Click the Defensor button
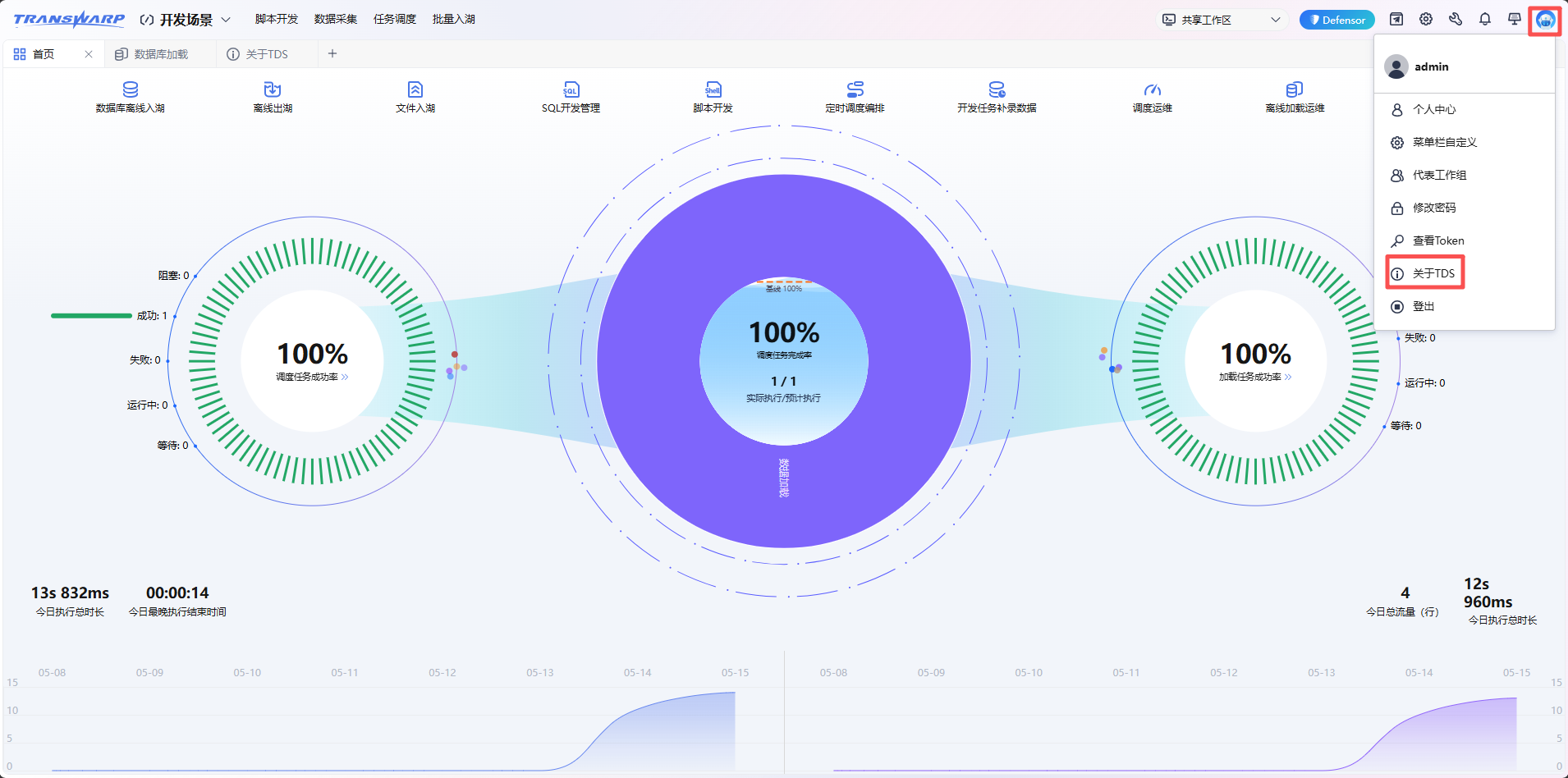 [x=1337, y=20]
